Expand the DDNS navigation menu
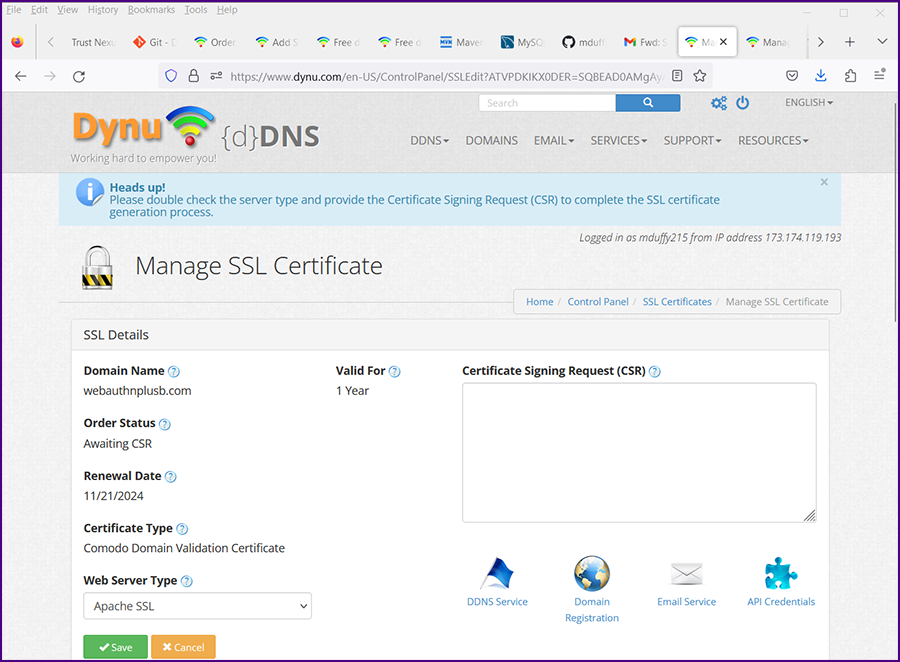Image resolution: width=900 pixels, height=662 pixels. (x=429, y=141)
